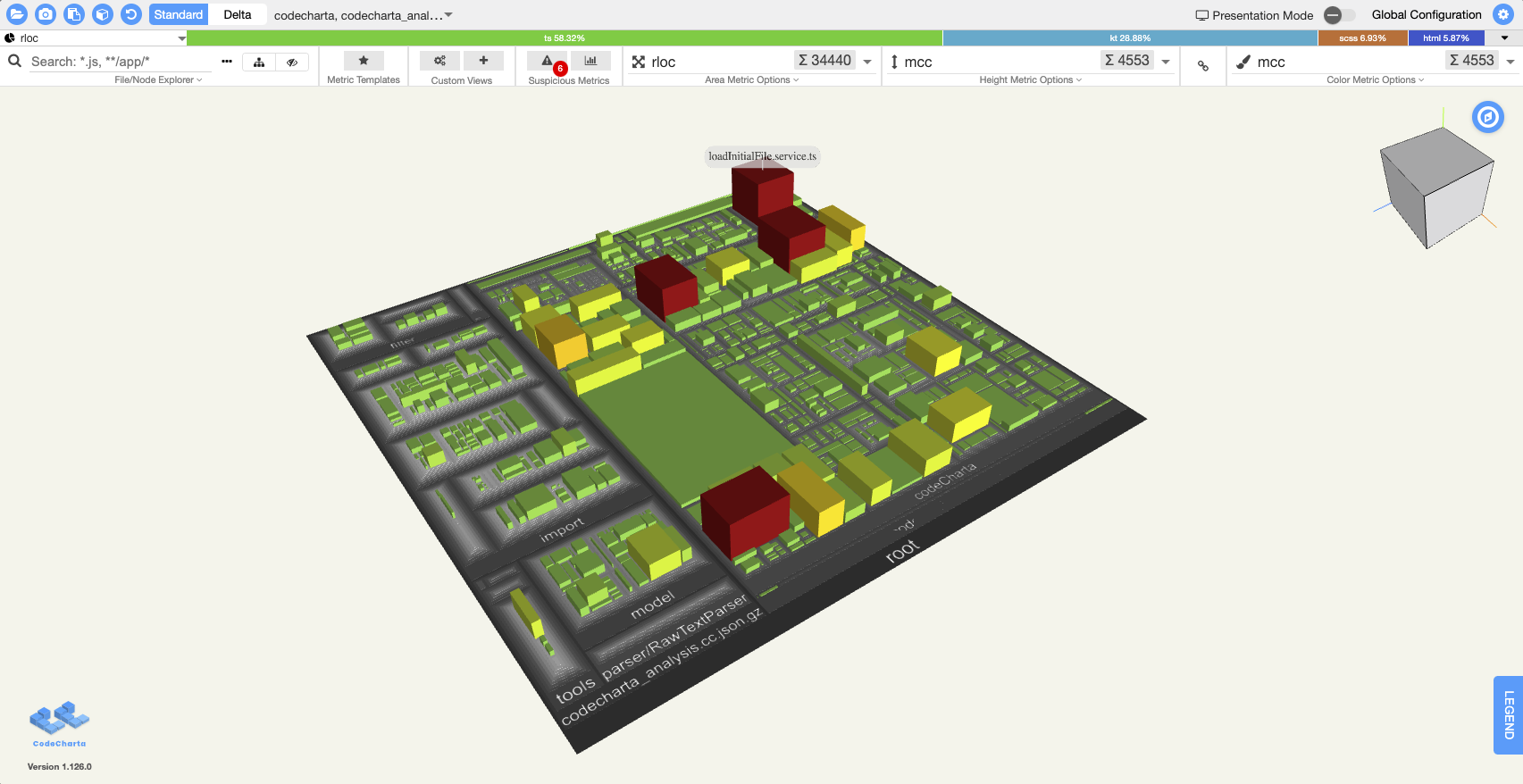Click the height metric sum 4553 value
Viewport: 1523px width, 784px height.
click(1127, 60)
